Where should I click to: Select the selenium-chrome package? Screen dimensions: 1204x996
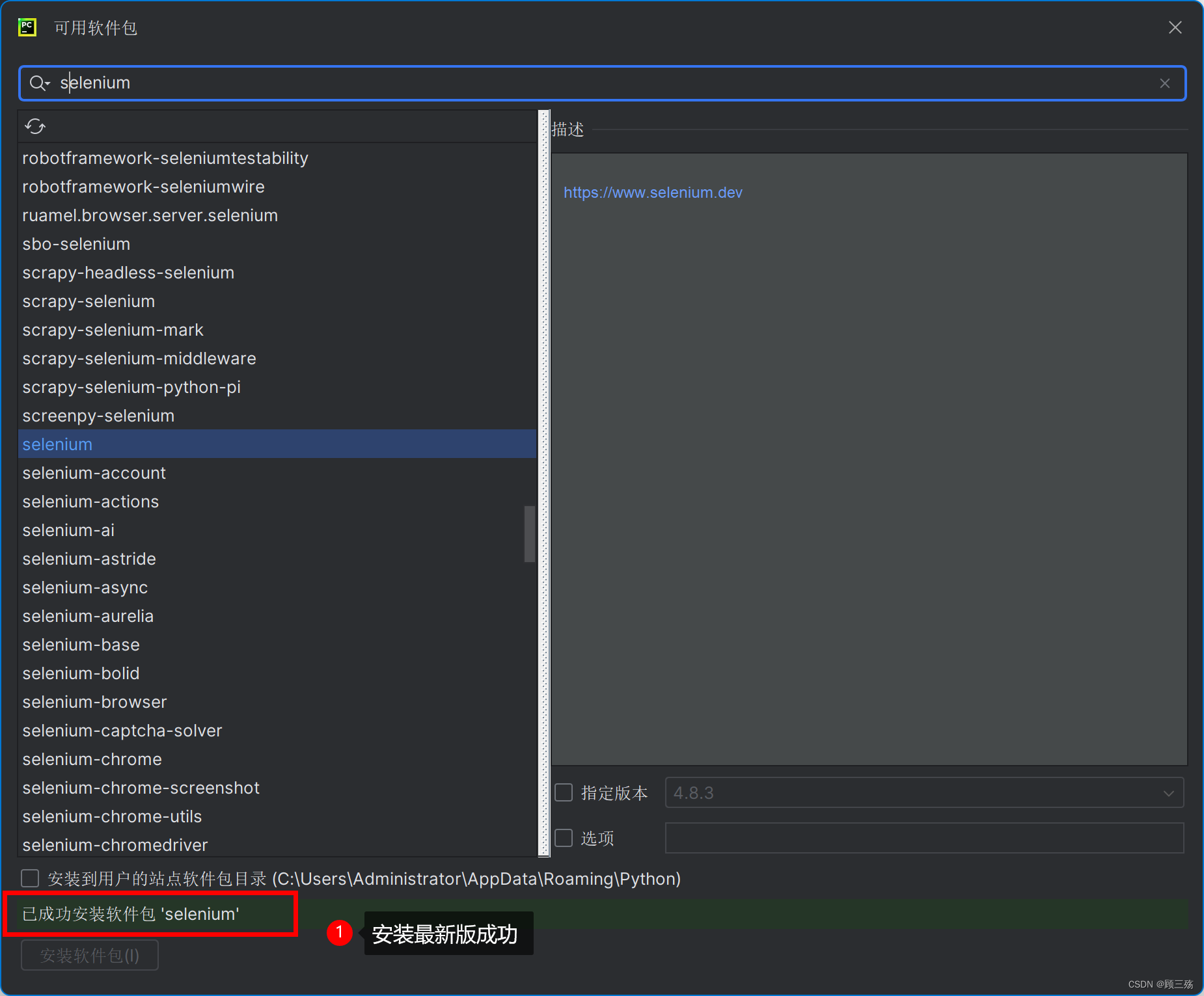tap(277, 759)
